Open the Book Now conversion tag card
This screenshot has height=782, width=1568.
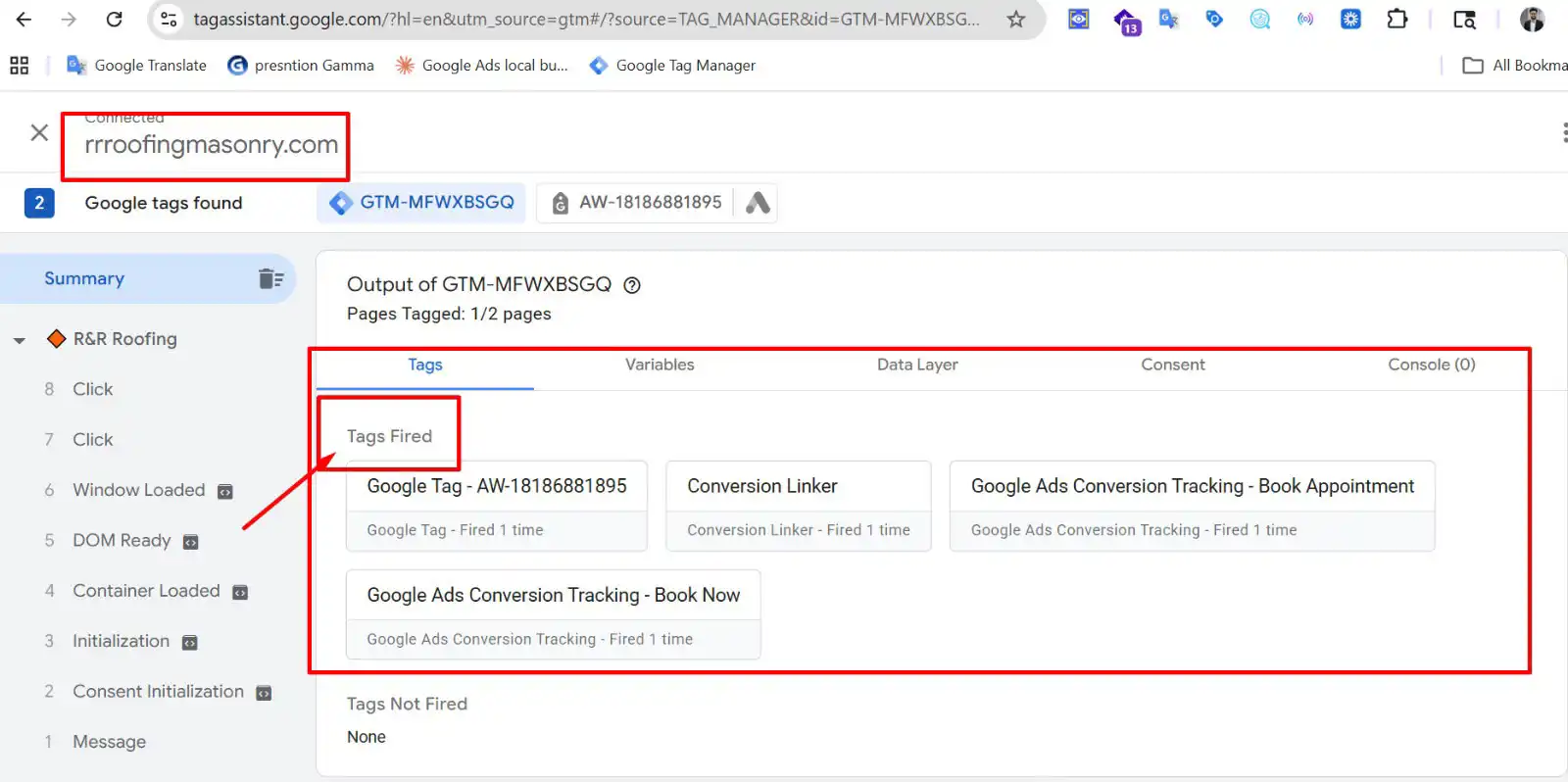click(554, 615)
